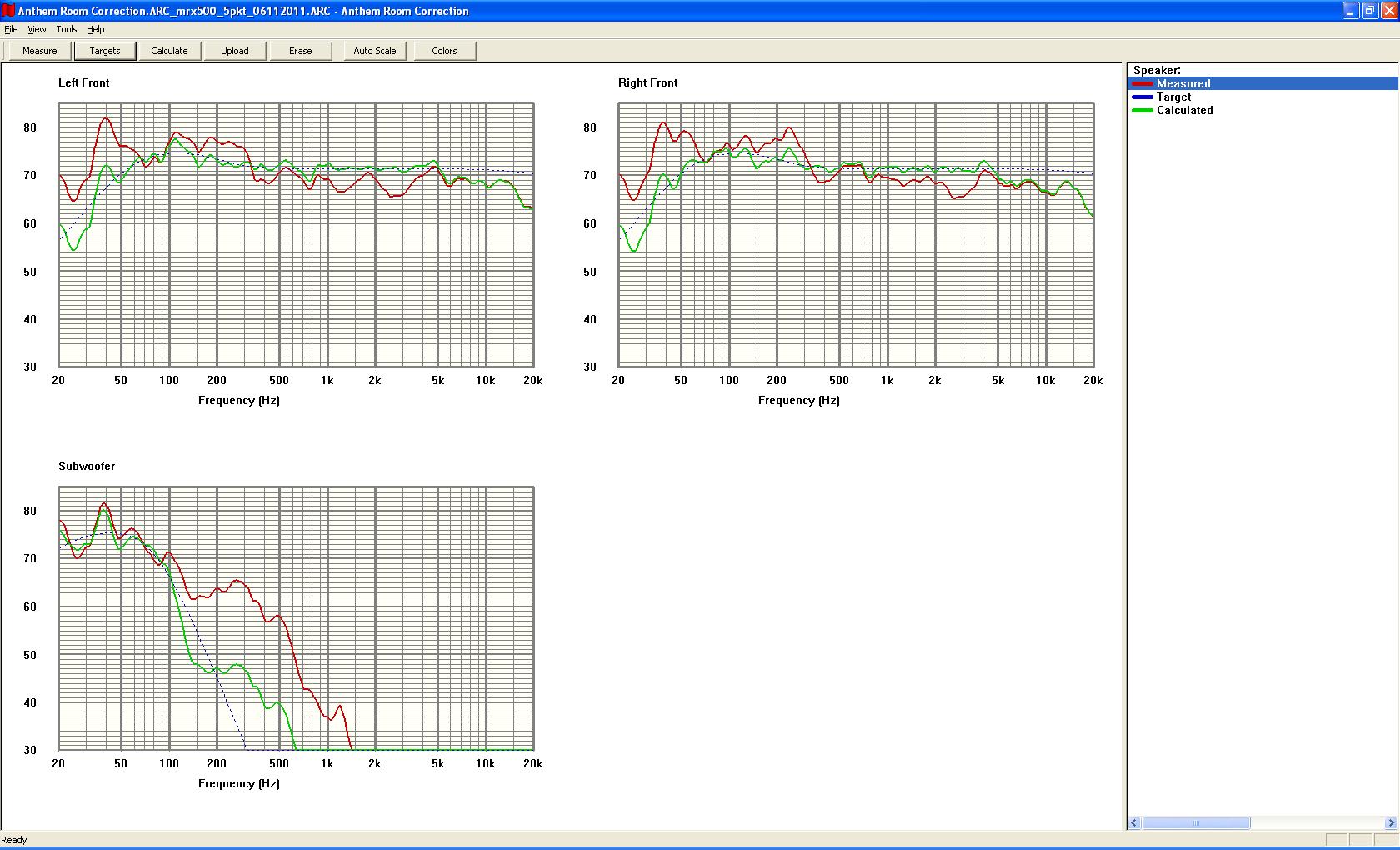Click Upload in the toolbar
Image resolution: width=1400 pixels, height=850 pixels.
(235, 51)
